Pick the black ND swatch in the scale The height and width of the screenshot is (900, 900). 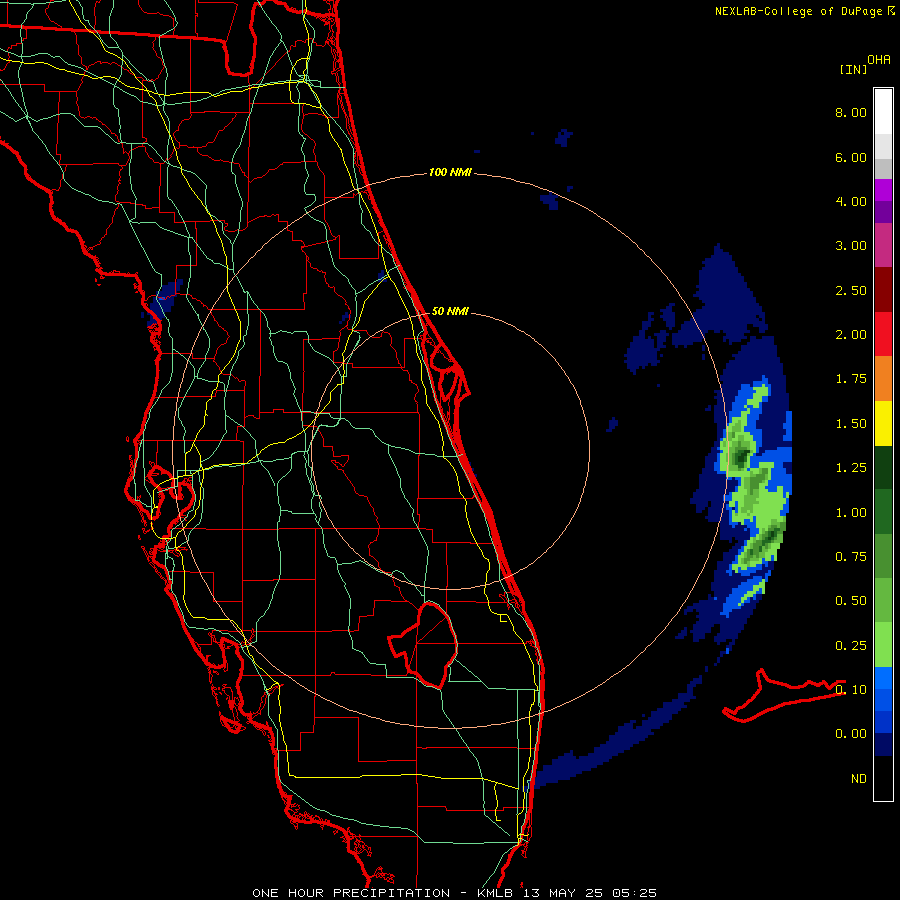(883, 778)
